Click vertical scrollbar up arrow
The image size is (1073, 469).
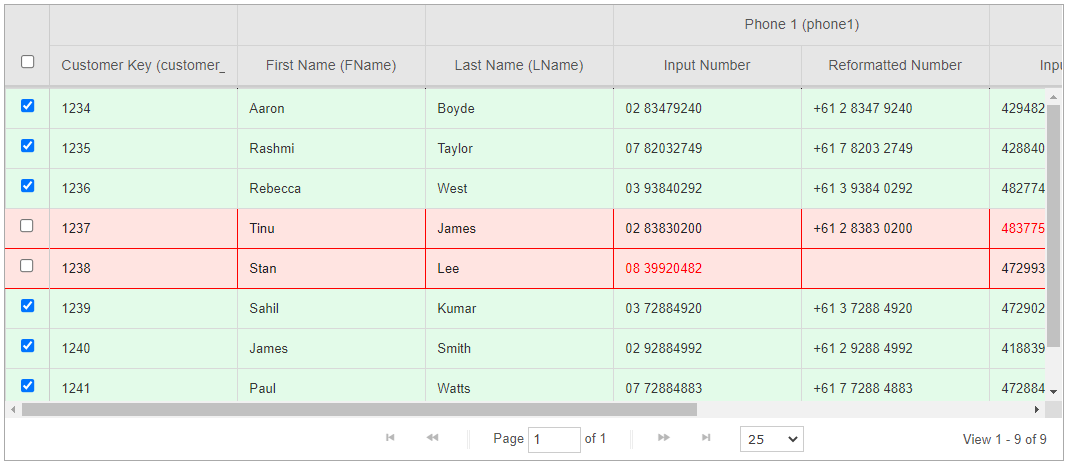click(1053, 98)
